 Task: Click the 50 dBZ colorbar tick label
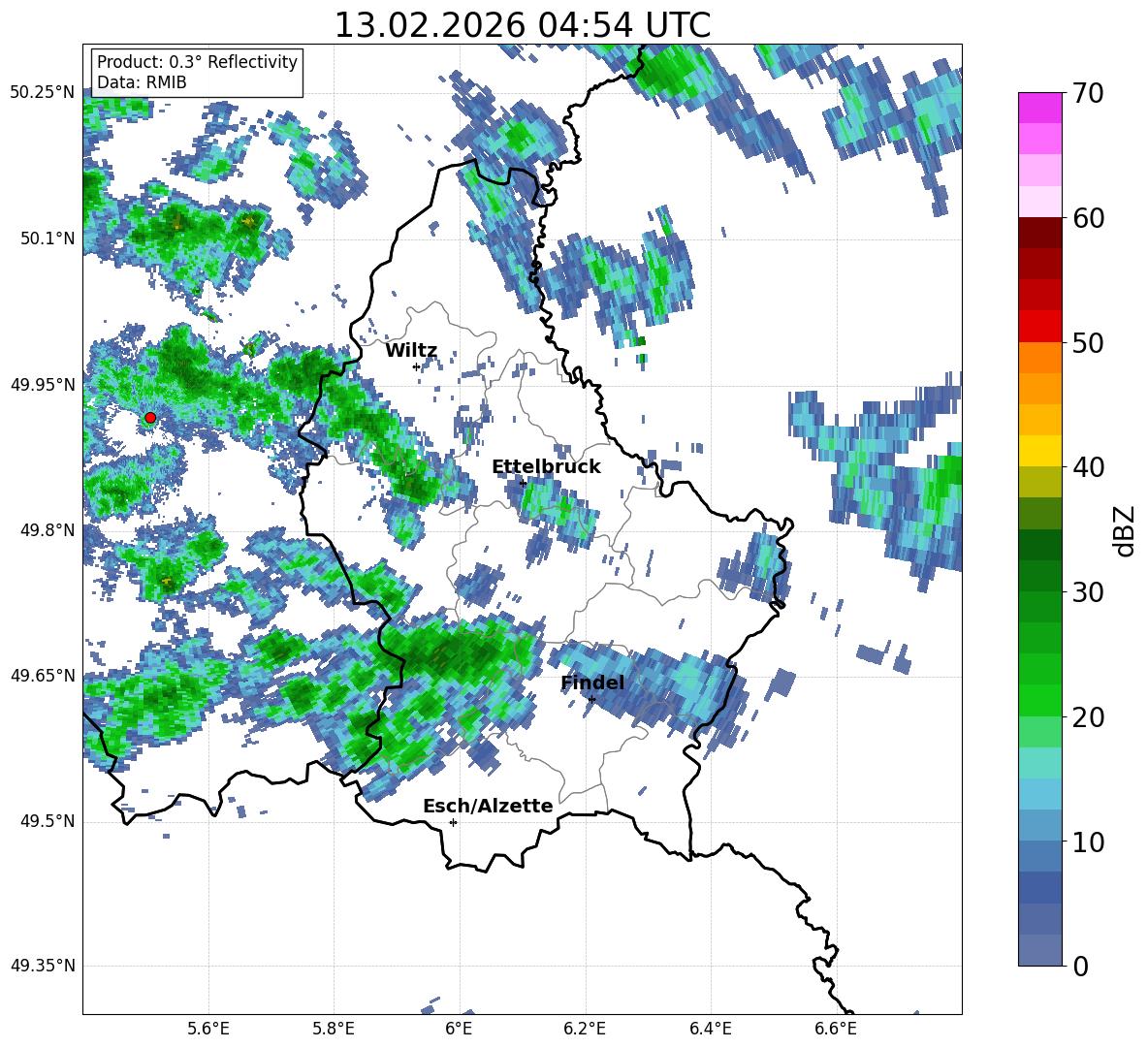1088,343
